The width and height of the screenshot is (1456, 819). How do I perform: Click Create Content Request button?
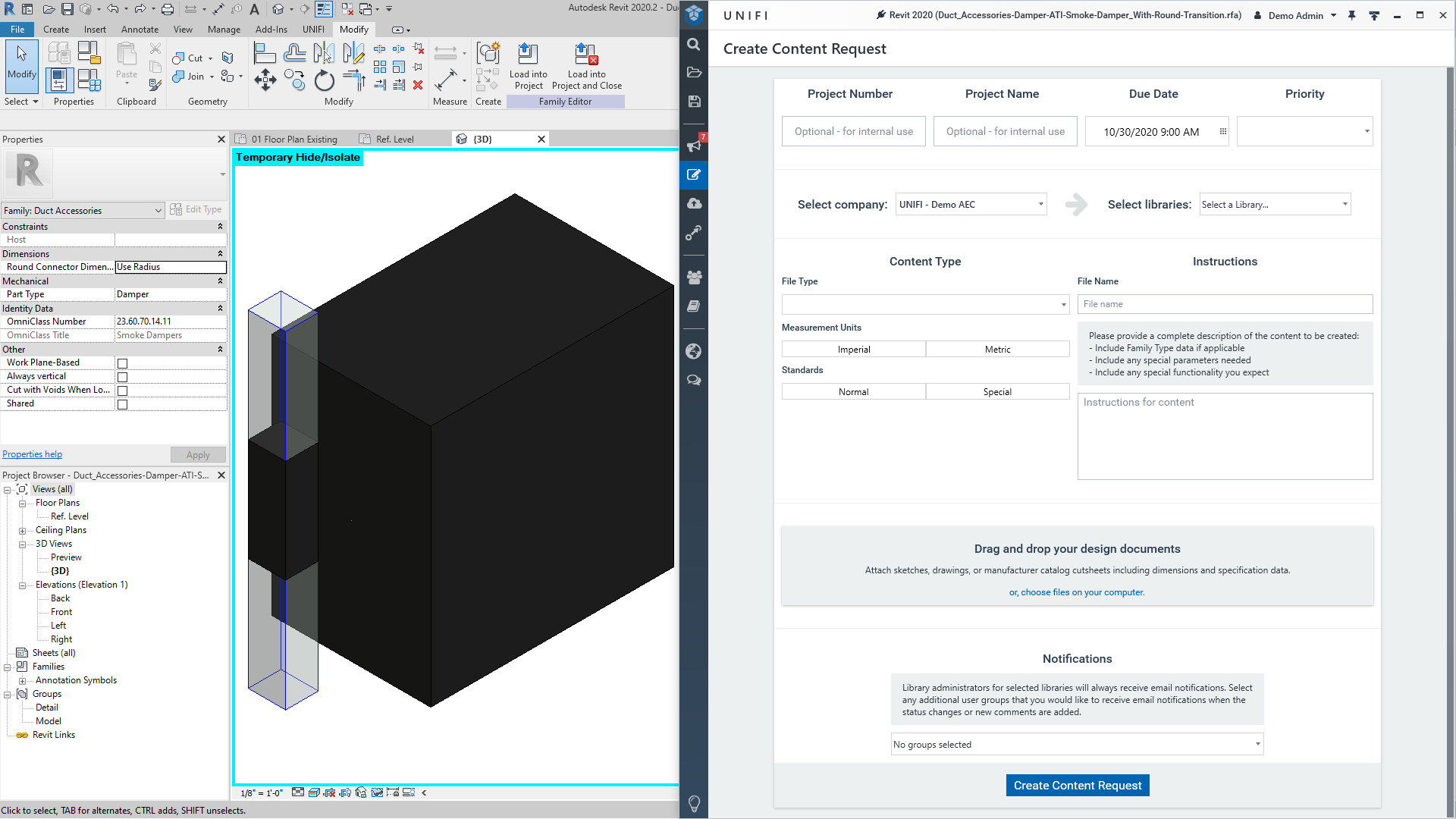click(1077, 786)
